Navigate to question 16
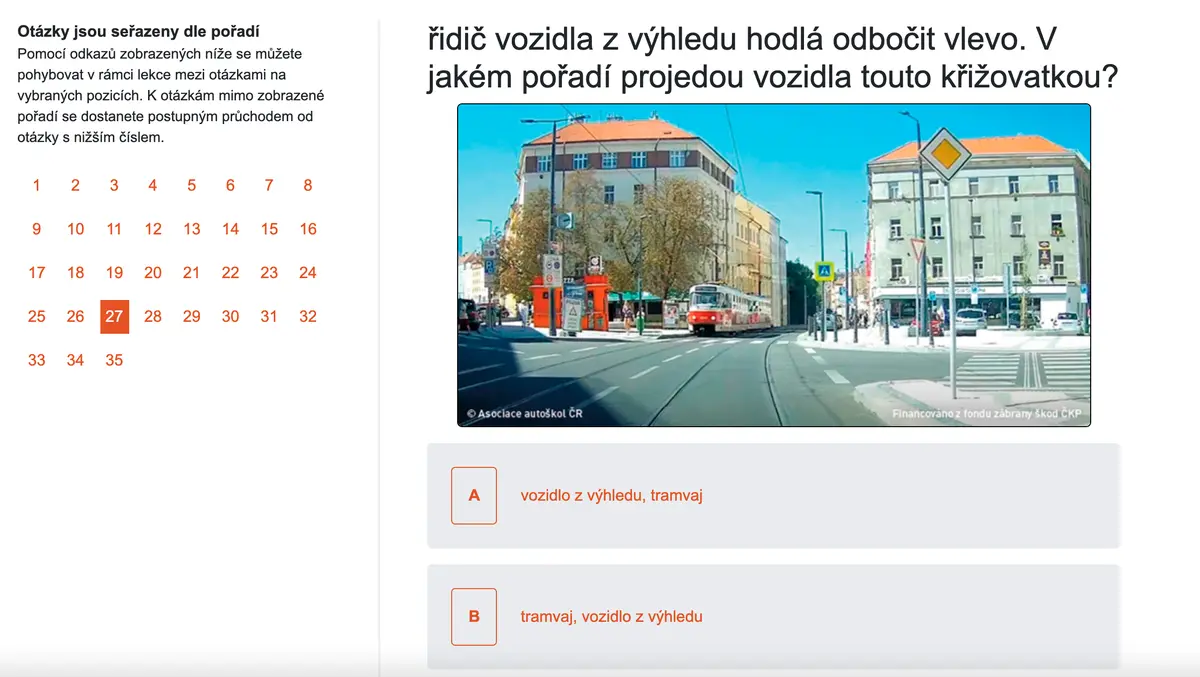Screen dimensions: 1200x677 coord(308,229)
